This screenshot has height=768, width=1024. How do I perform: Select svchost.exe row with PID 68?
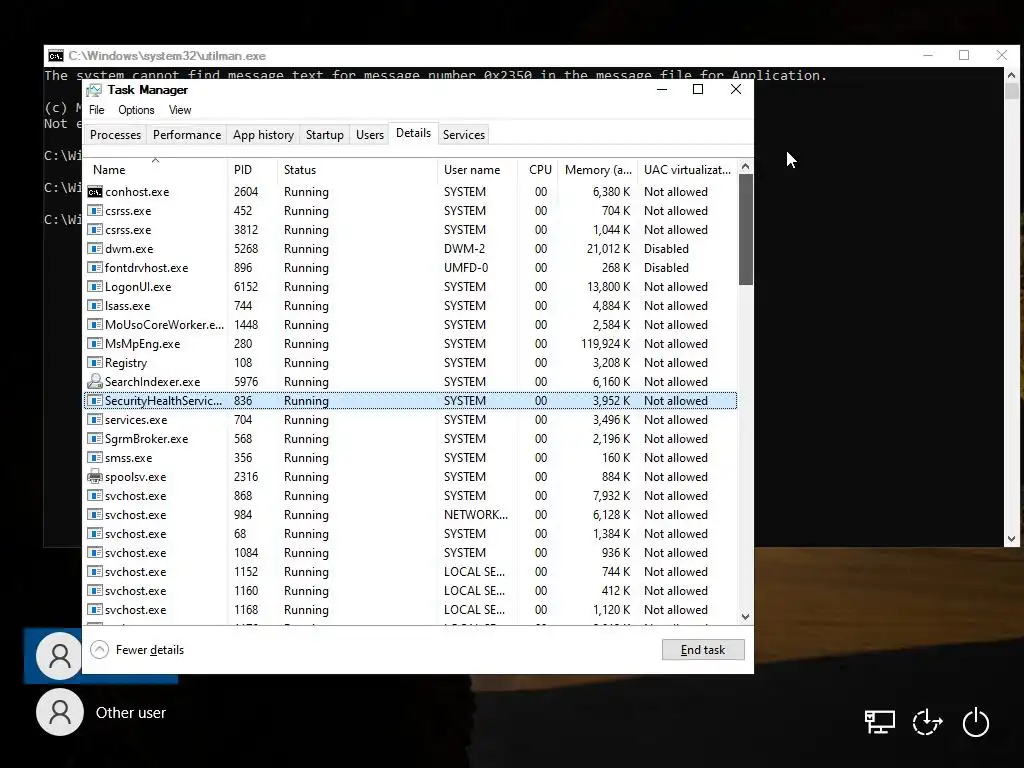411,534
